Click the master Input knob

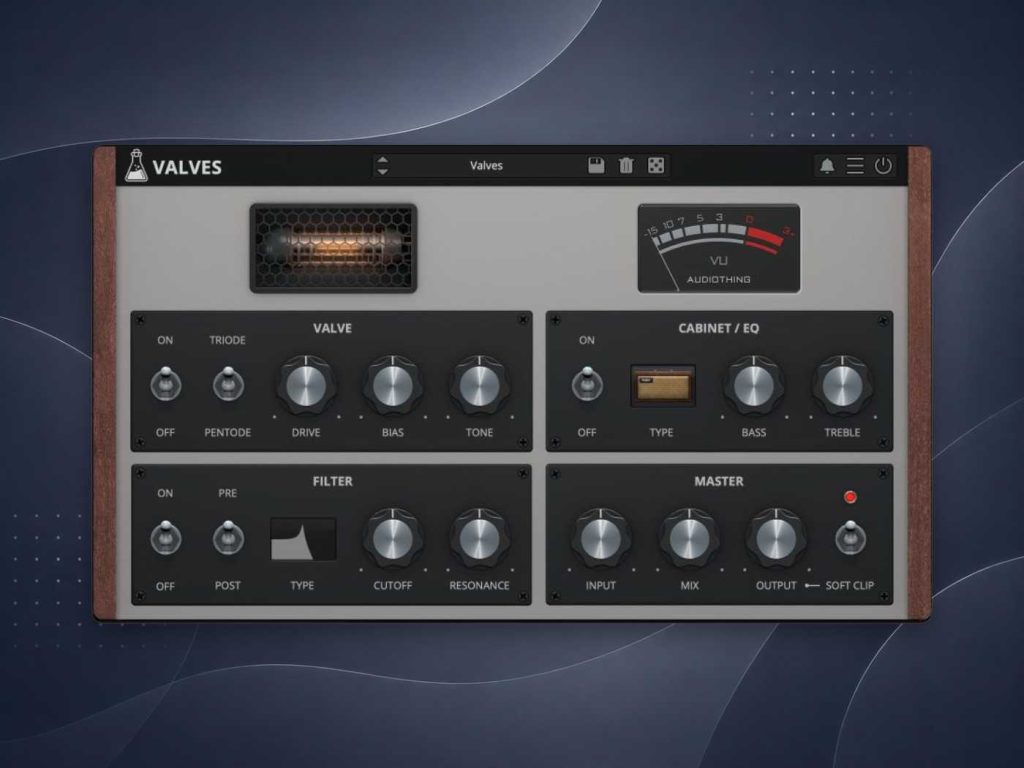[600, 539]
